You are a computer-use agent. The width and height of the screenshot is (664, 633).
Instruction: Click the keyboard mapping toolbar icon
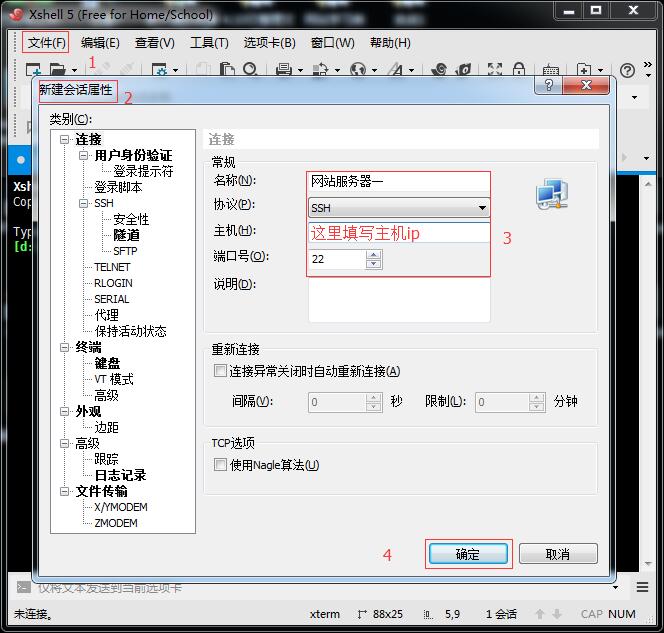551,70
